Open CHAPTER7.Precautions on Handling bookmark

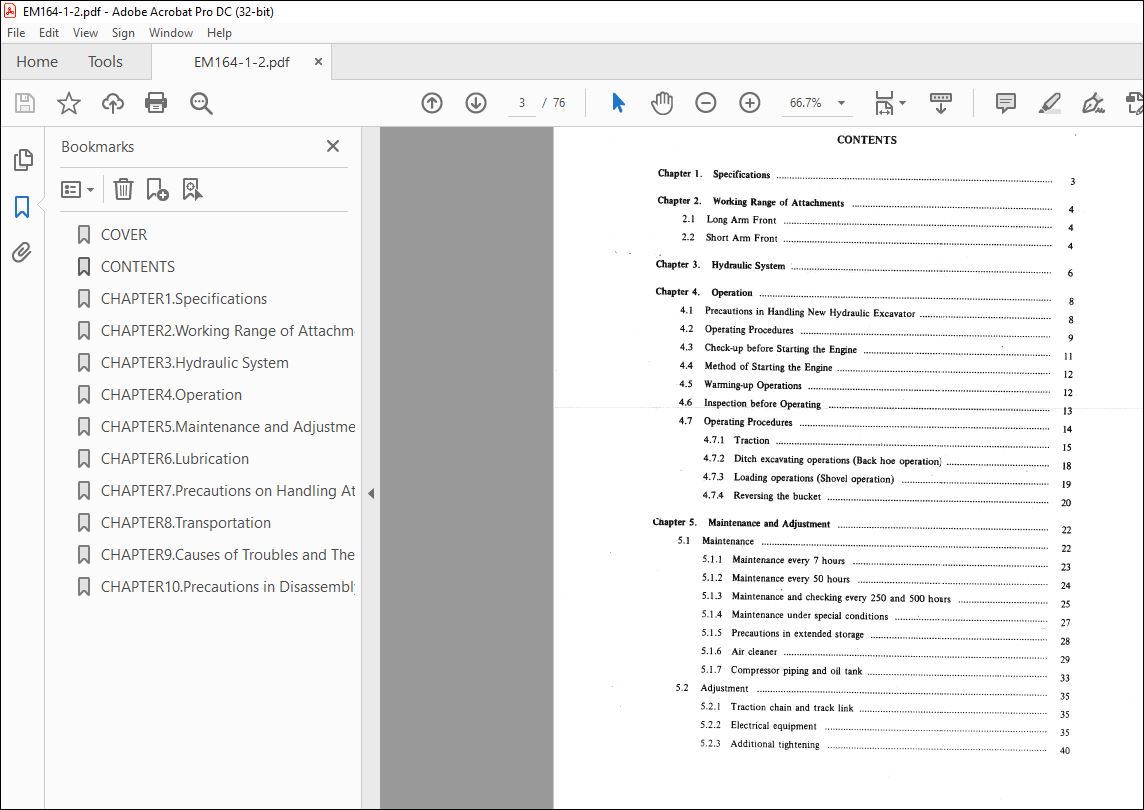228,491
